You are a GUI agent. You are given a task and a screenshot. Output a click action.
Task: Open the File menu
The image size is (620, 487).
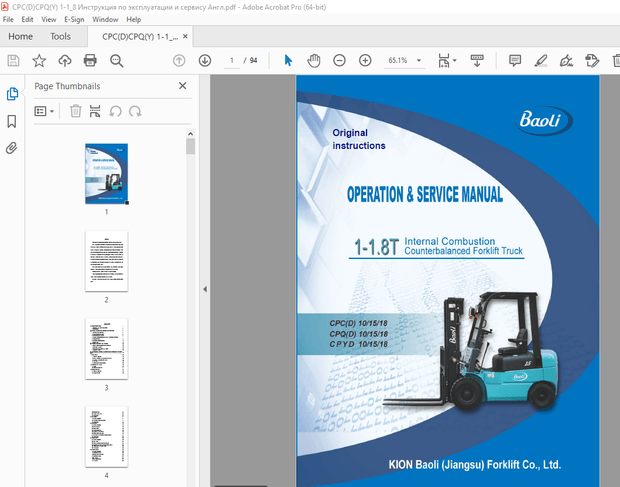click(8, 19)
